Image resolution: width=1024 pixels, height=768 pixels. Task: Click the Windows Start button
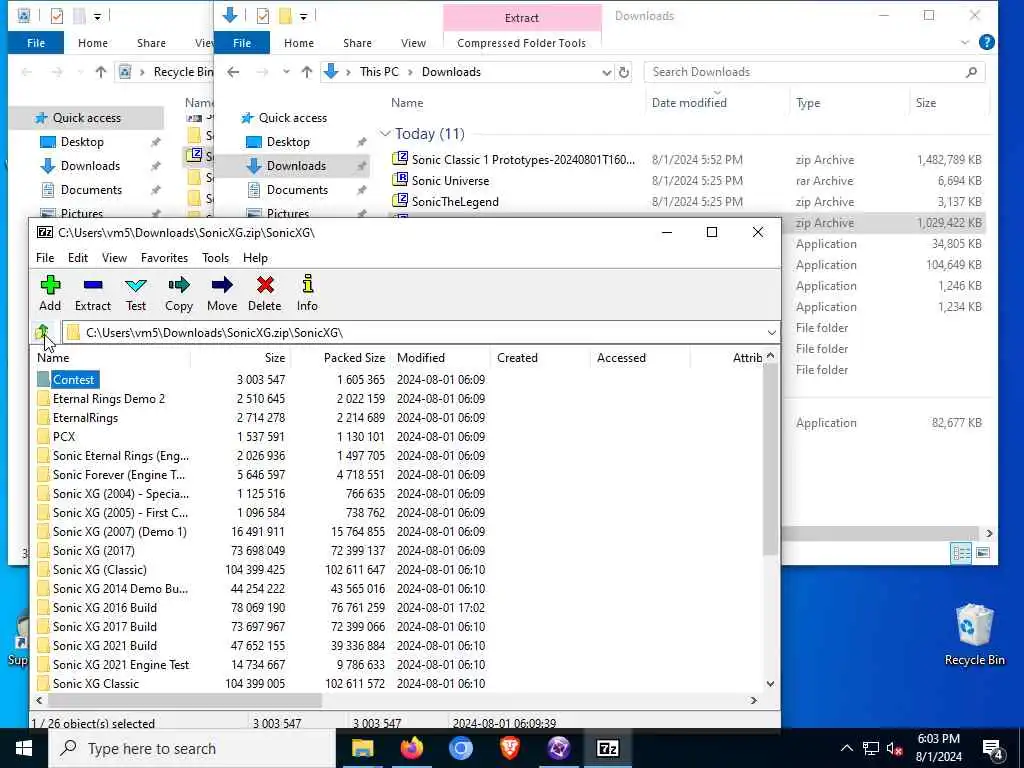click(x=24, y=748)
